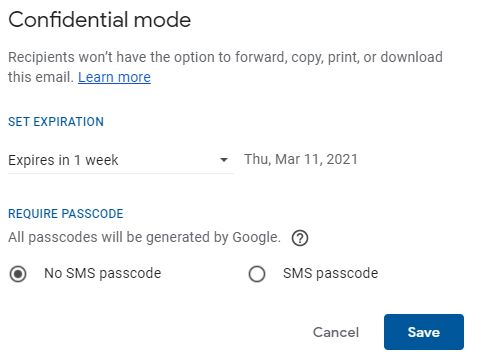477x363 pixels.
Task: Save the confidential mode settings
Action: pyautogui.click(x=424, y=332)
